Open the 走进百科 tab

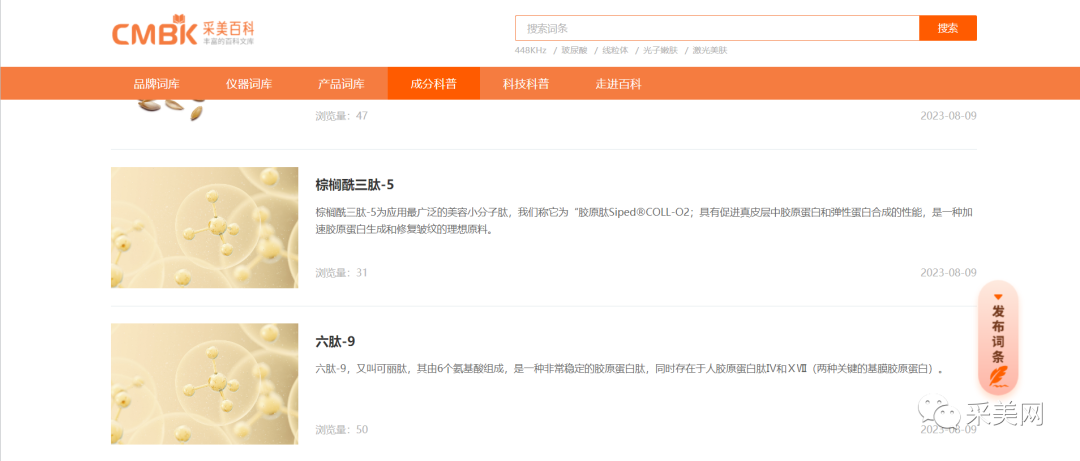pos(618,84)
